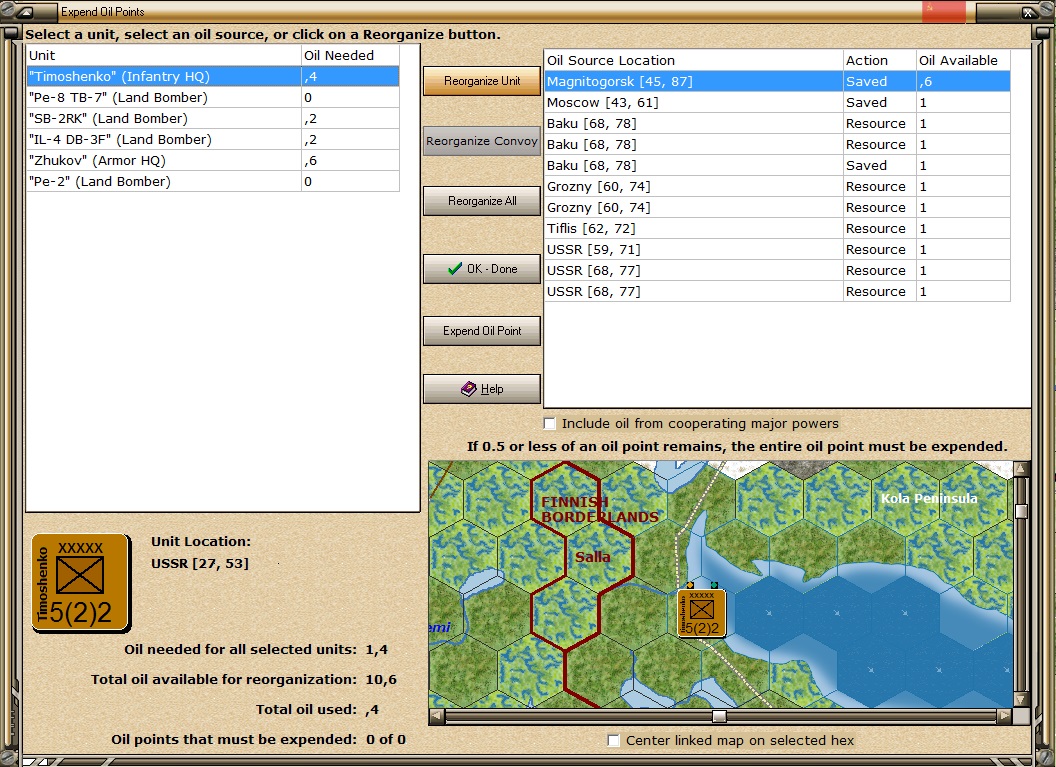Click the close icon at title bar right
1056x767 pixels.
tap(1028, 12)
